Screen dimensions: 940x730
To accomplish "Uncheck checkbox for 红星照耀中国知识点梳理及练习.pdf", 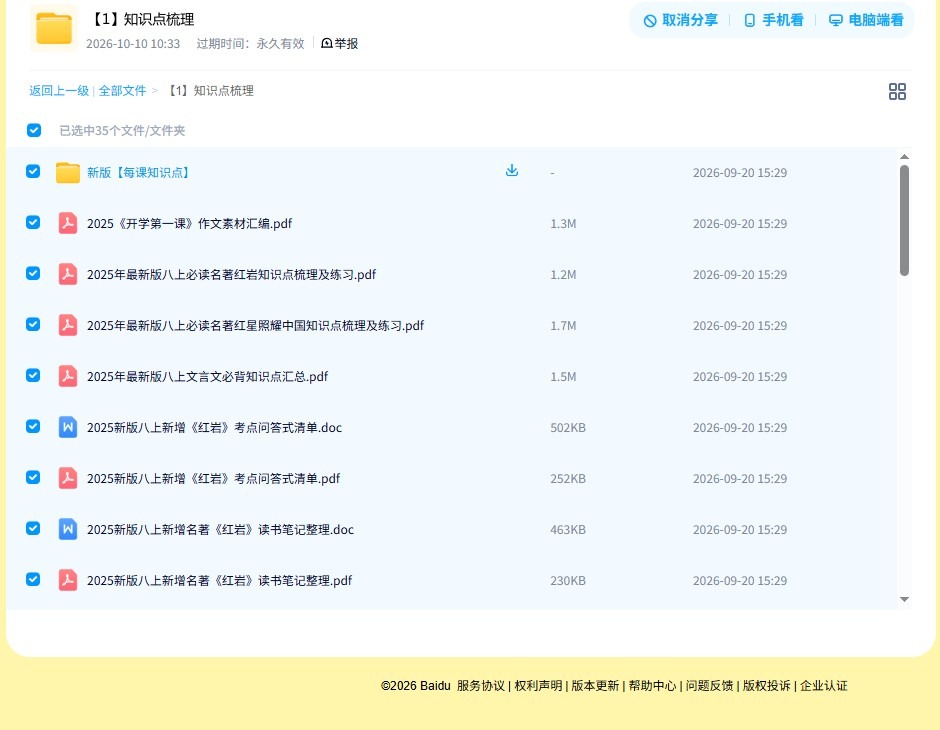I will (x=33, y=324).
